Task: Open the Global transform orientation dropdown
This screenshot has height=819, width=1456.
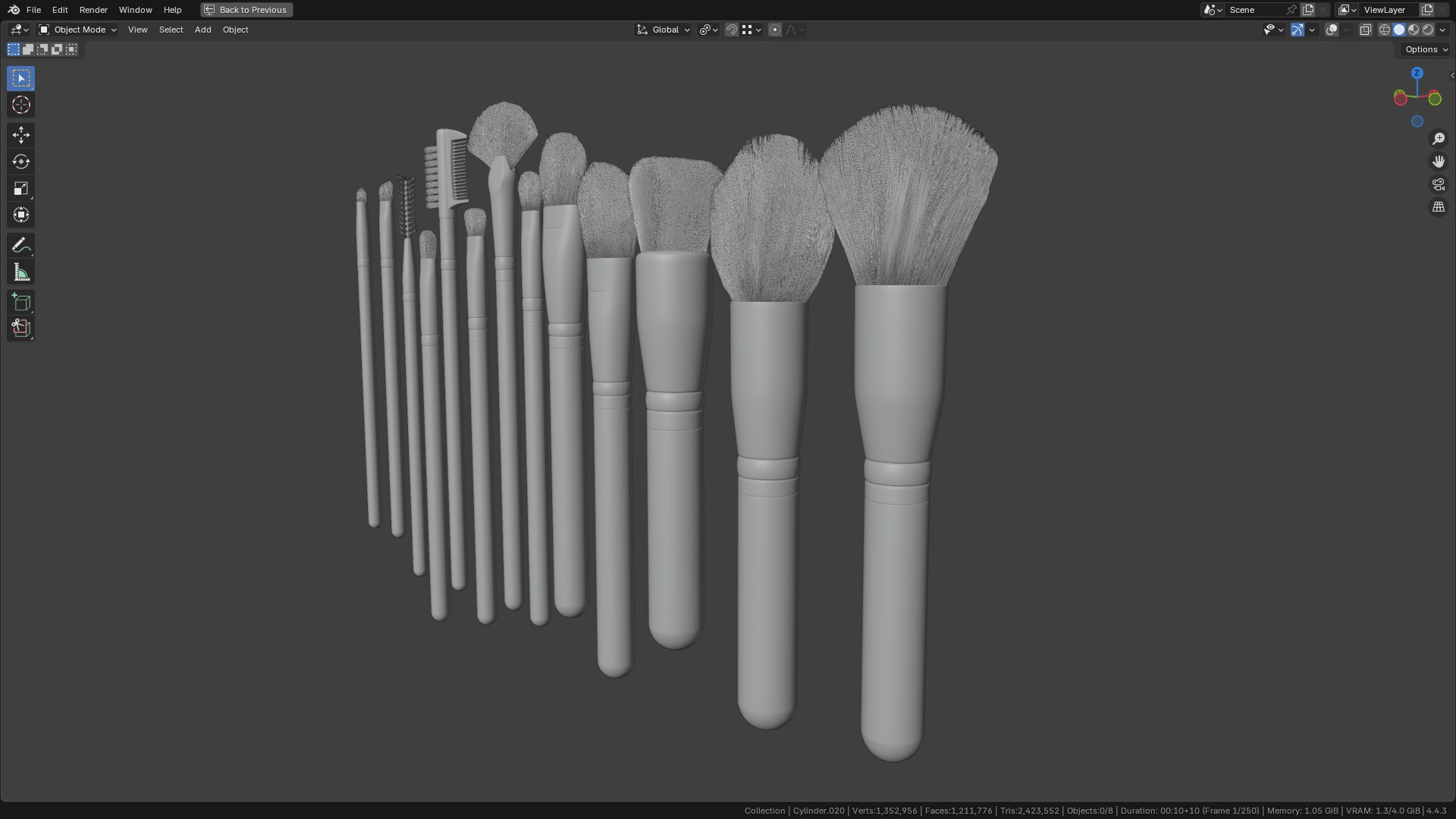Action: (664, 30)
